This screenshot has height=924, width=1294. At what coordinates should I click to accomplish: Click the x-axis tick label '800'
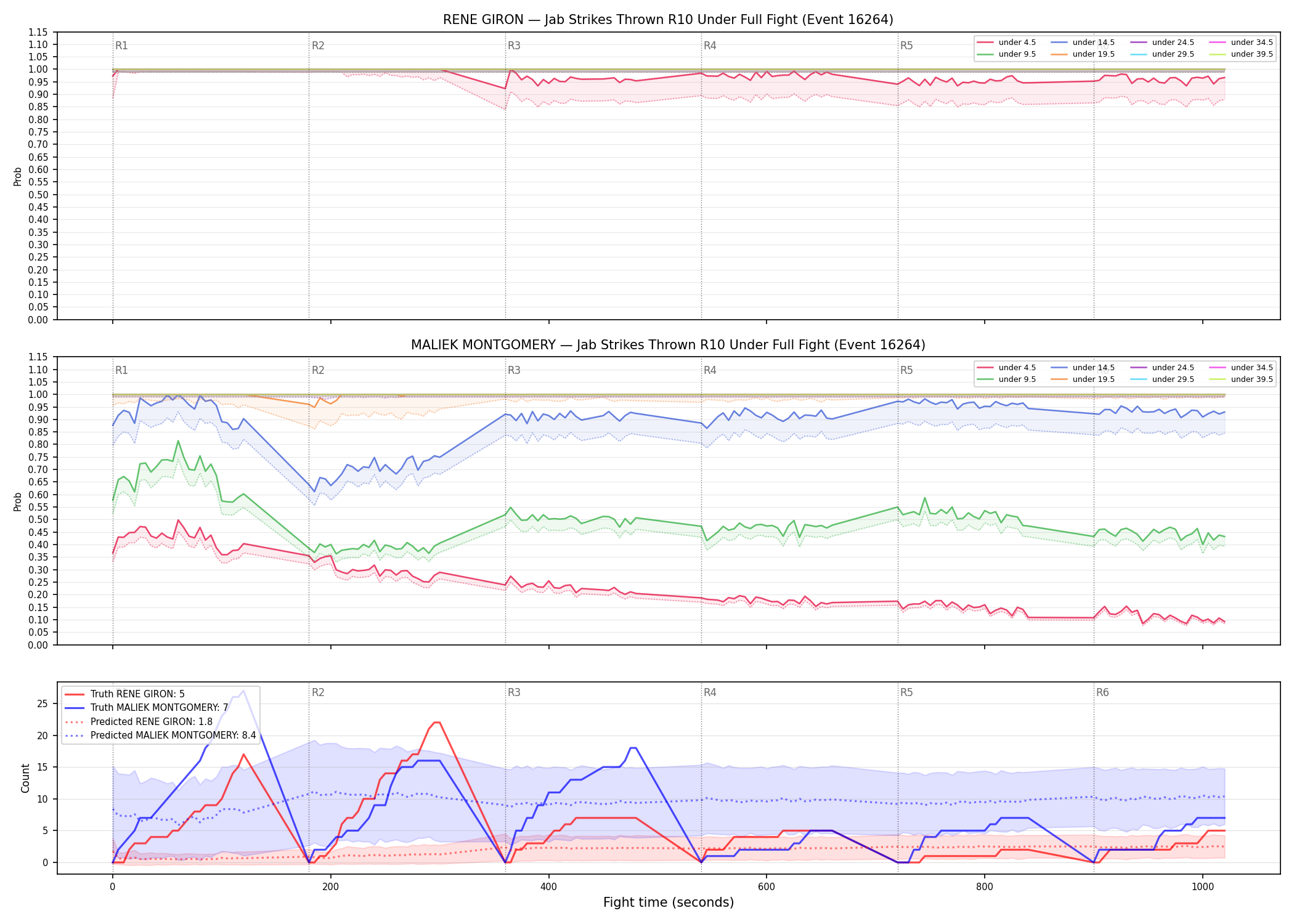tap(985, 886)
